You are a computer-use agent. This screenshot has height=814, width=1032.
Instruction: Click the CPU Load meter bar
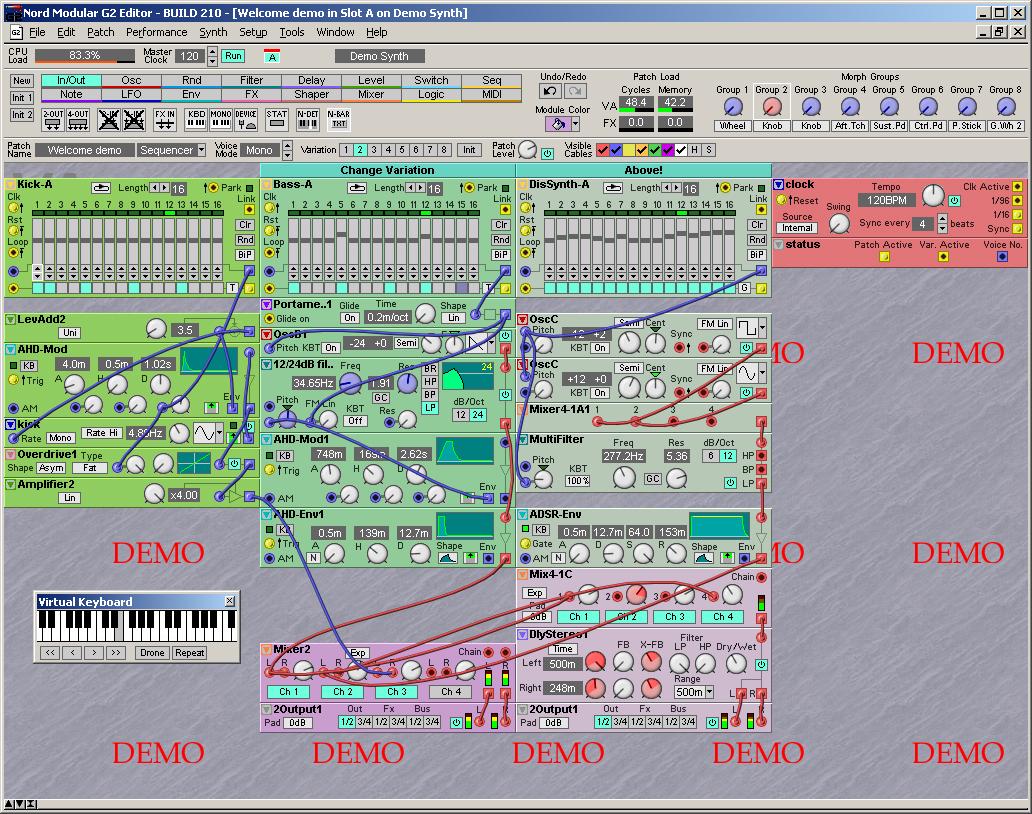pos(85,56)
